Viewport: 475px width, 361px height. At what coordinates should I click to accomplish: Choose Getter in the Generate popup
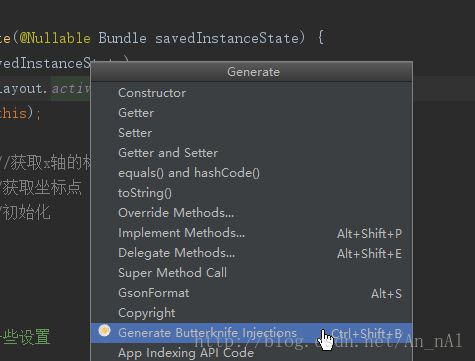252,113
